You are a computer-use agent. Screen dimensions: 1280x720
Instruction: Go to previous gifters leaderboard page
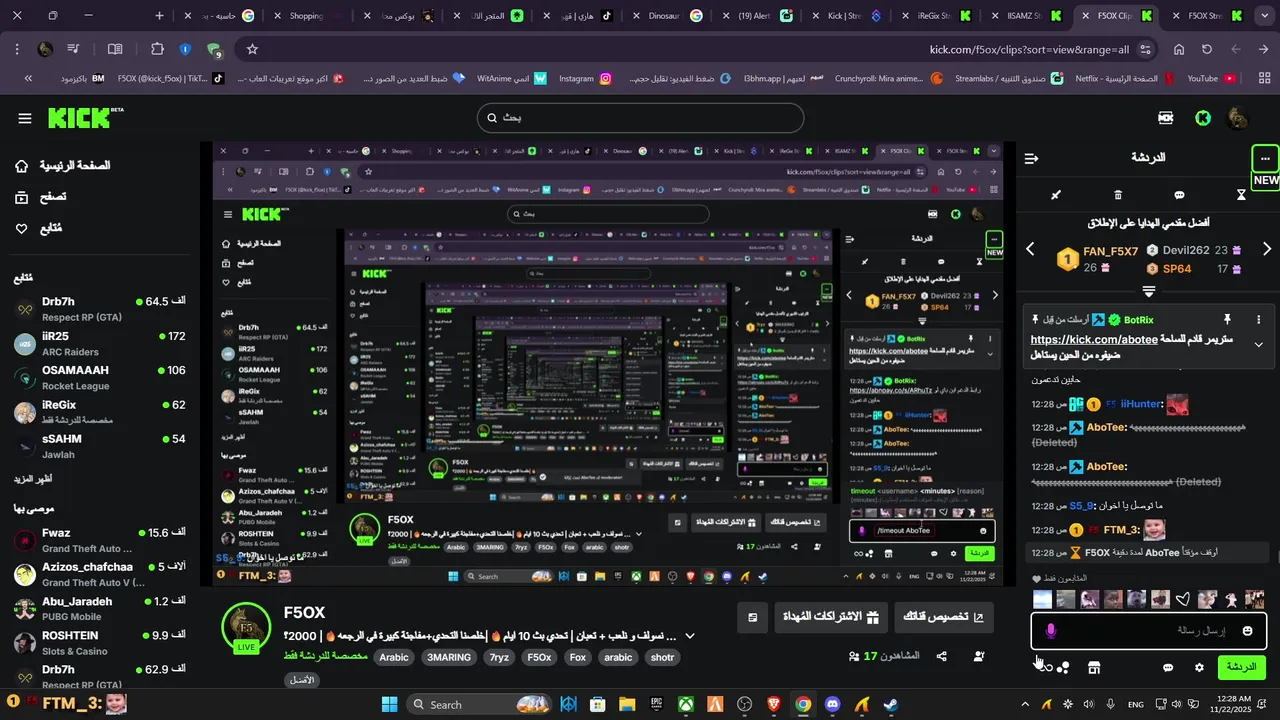[1030, 249]
